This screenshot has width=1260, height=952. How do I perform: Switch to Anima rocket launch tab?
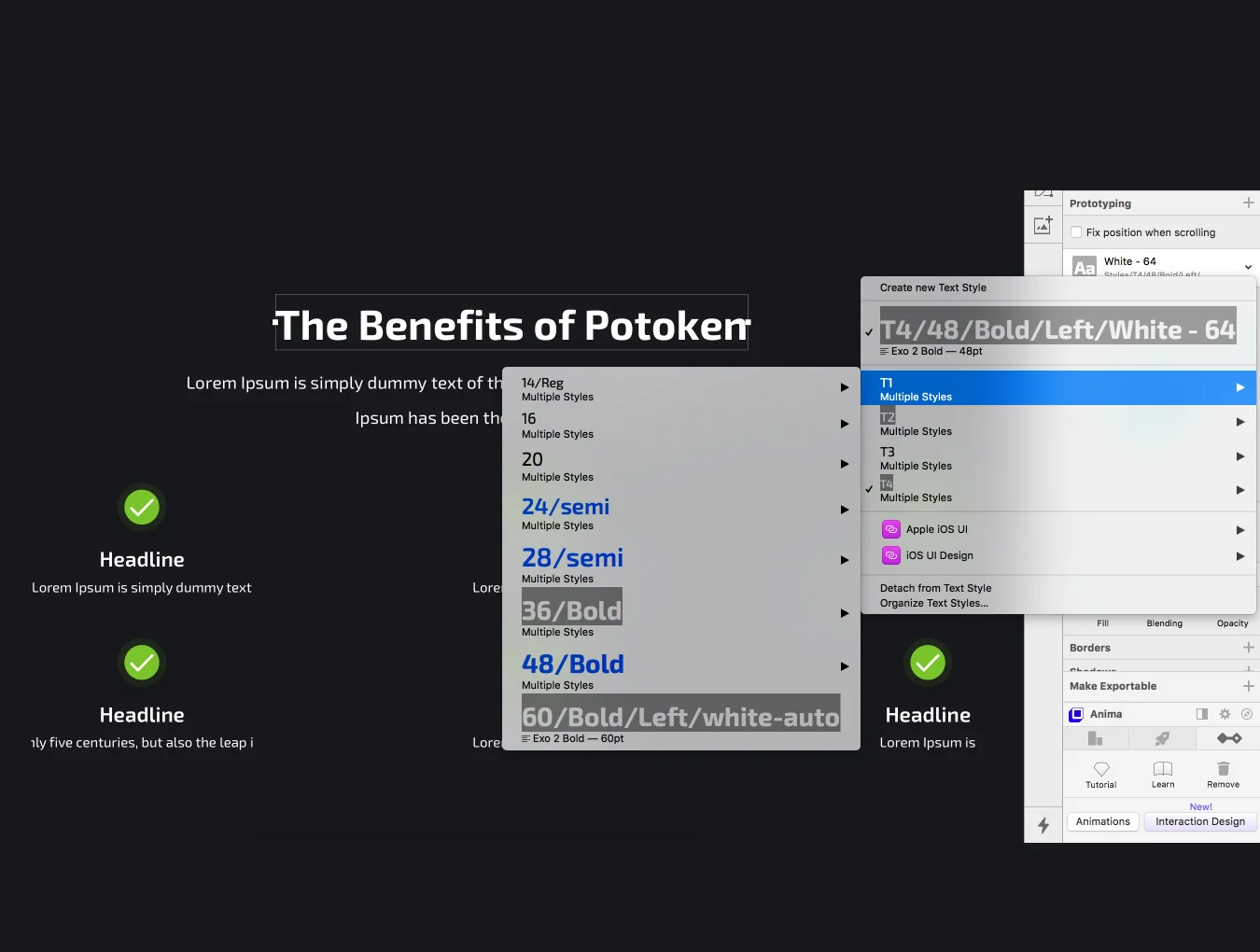(1162, 738)
